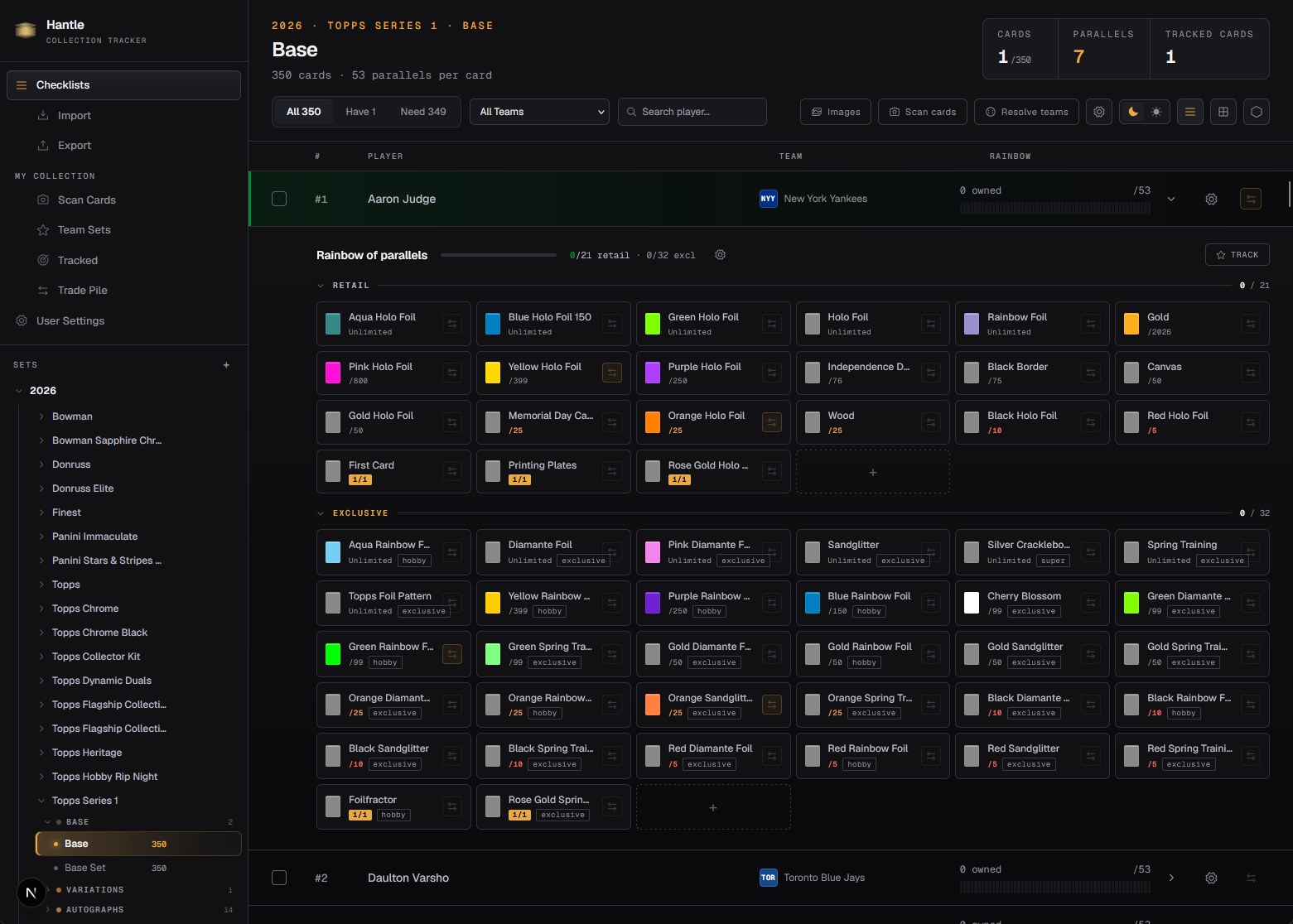Click the trade icon on Aaron Judge's row

1251,199
